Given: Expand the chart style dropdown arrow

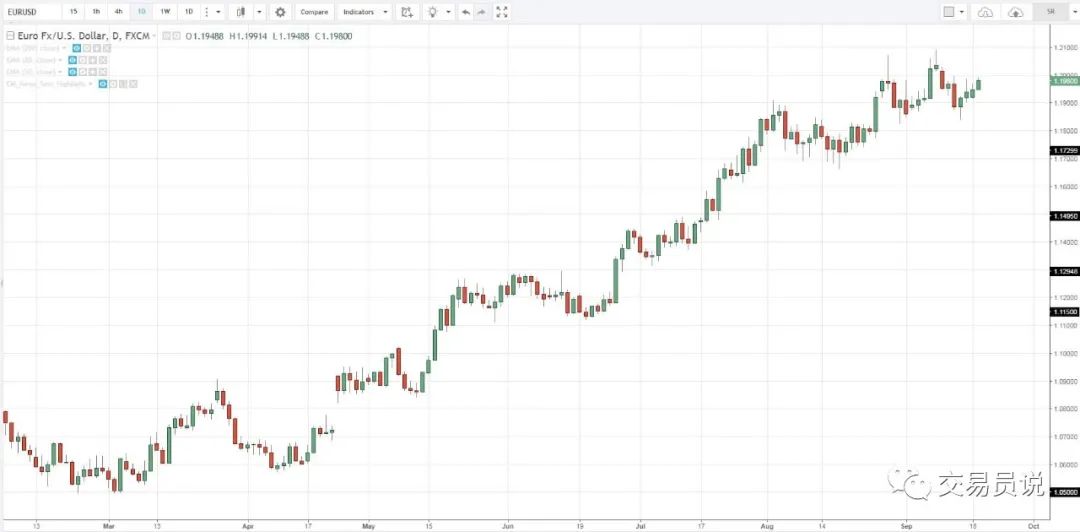Looking at the screenshot, I should click(258, 12).
